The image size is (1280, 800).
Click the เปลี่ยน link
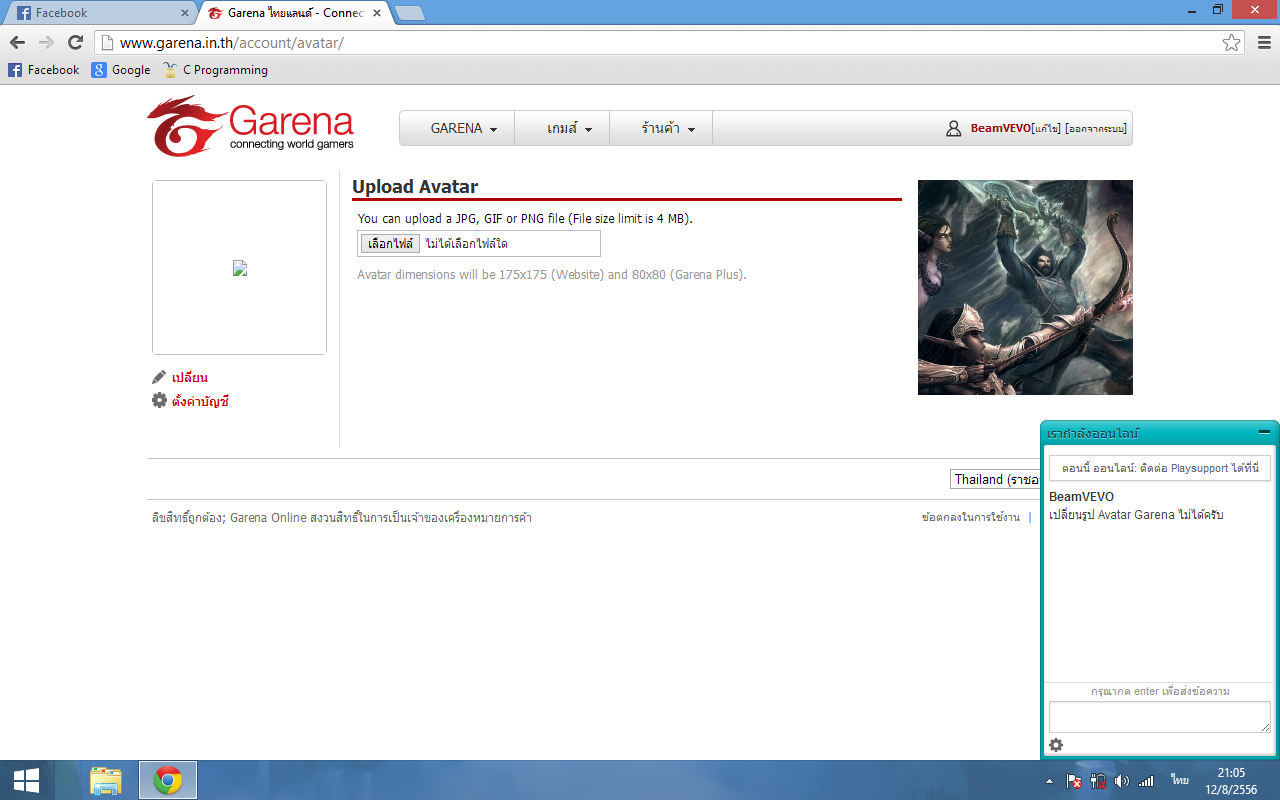click(190, 378)
